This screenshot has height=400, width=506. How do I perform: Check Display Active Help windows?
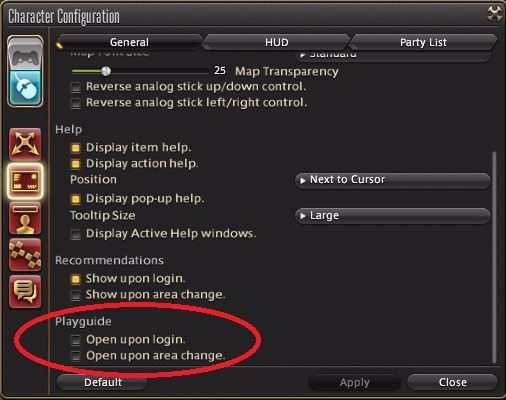pos(76,234)
